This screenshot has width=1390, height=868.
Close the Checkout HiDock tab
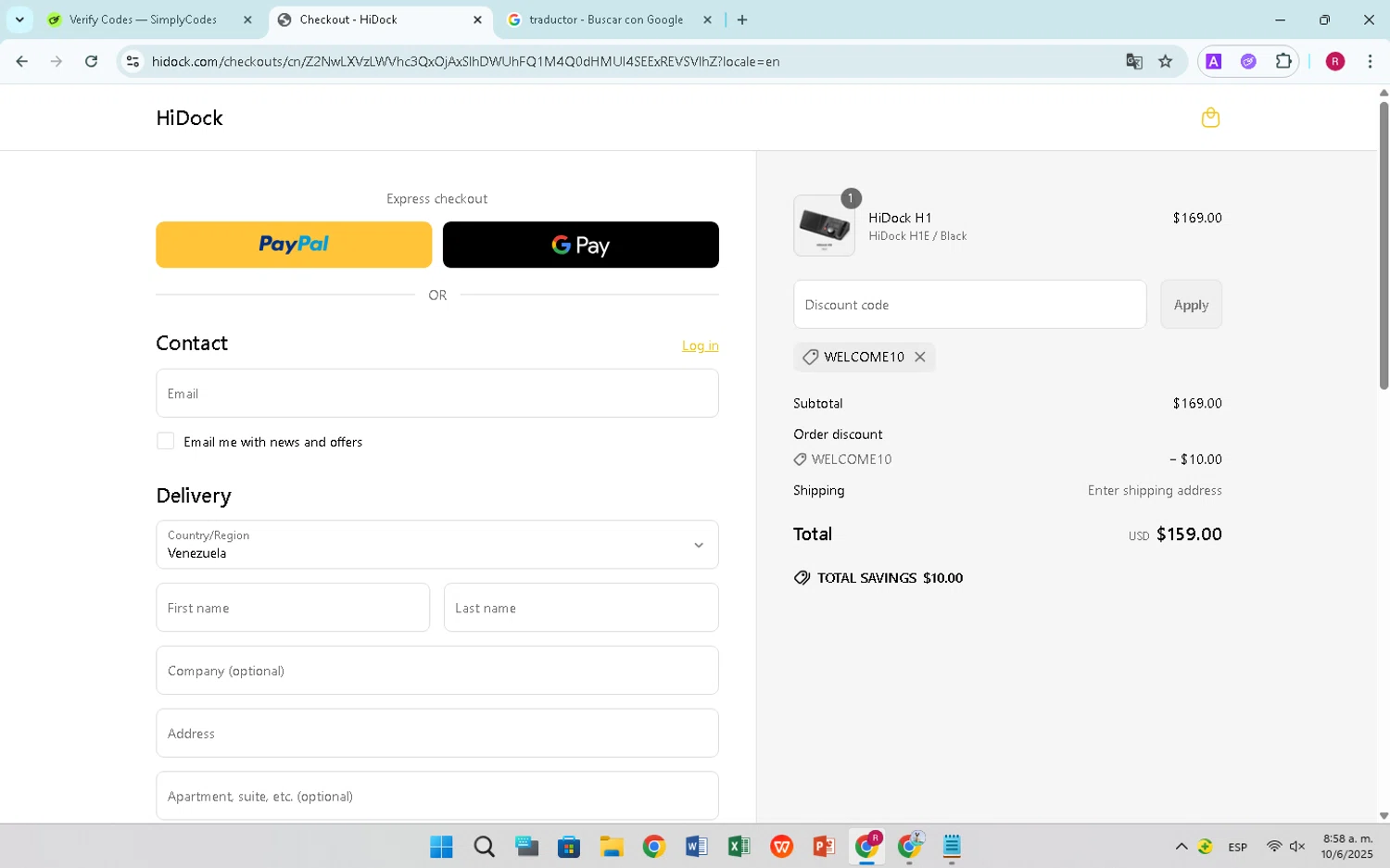477,19
